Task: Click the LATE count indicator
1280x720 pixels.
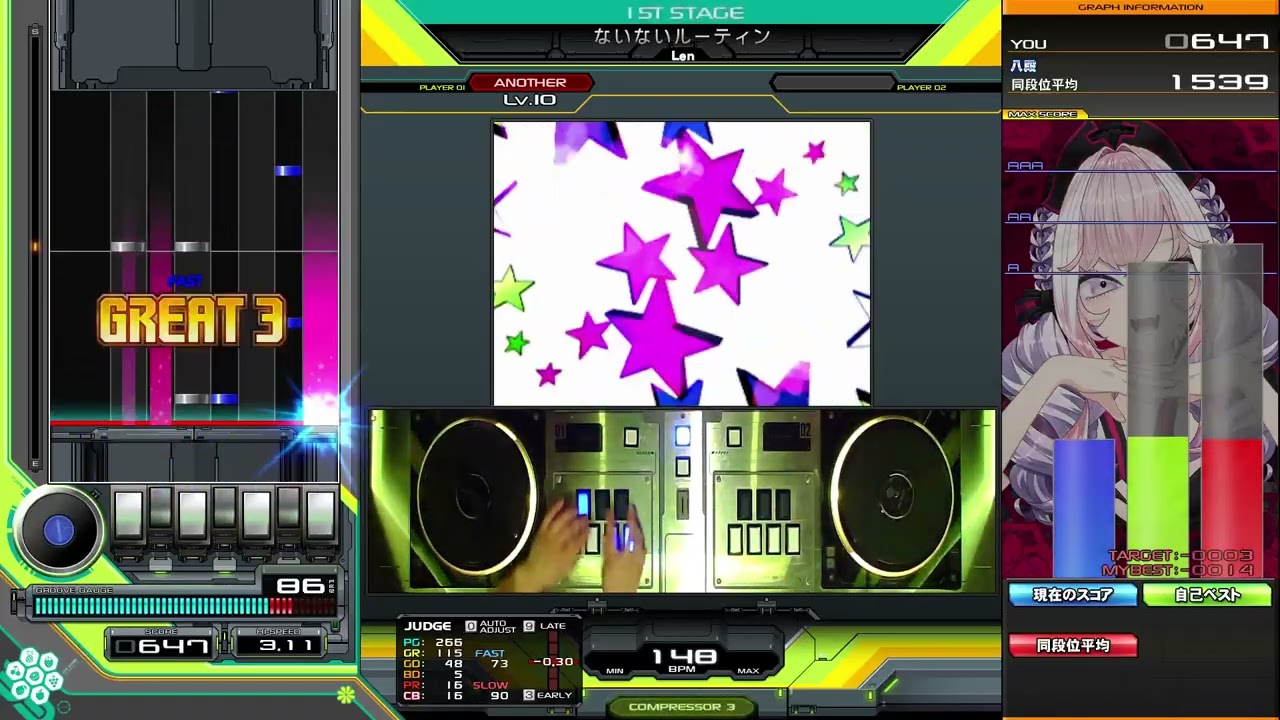Action: [544, 626]
